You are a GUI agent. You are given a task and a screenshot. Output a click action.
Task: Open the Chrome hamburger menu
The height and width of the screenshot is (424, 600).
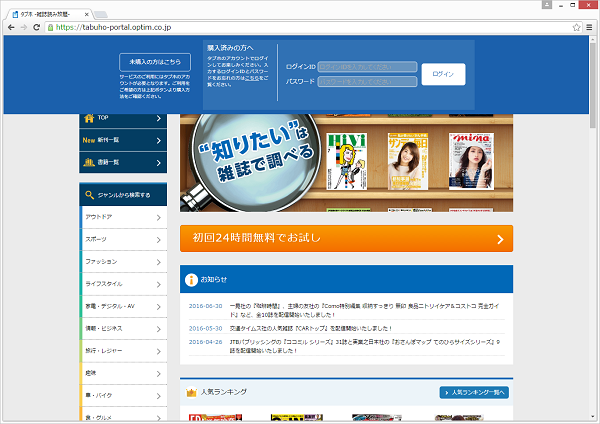click(589, 27)
